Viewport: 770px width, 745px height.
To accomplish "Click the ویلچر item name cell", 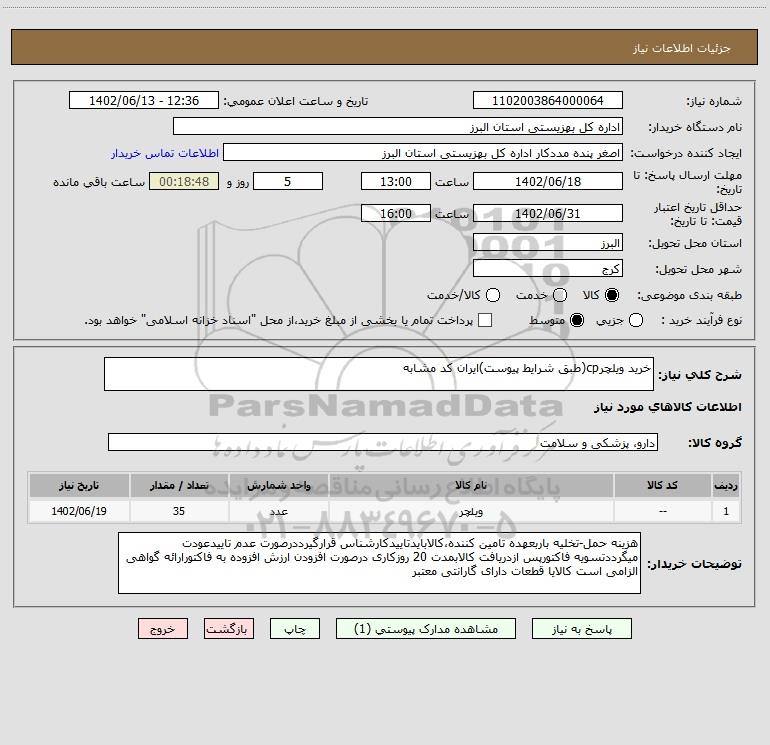I will click(x=470, y=511).
